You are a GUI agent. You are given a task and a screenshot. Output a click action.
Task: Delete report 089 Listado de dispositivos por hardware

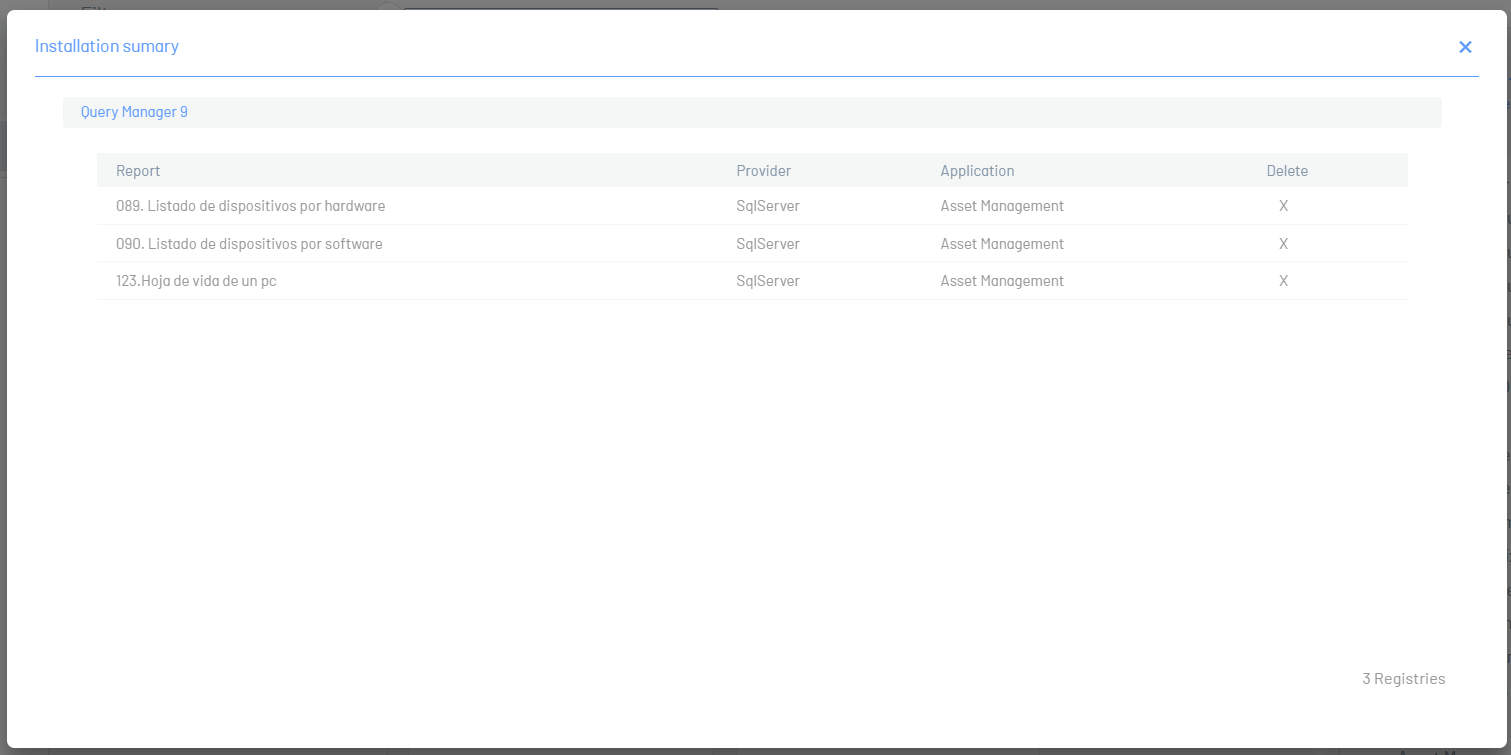tap(1283, 206)
